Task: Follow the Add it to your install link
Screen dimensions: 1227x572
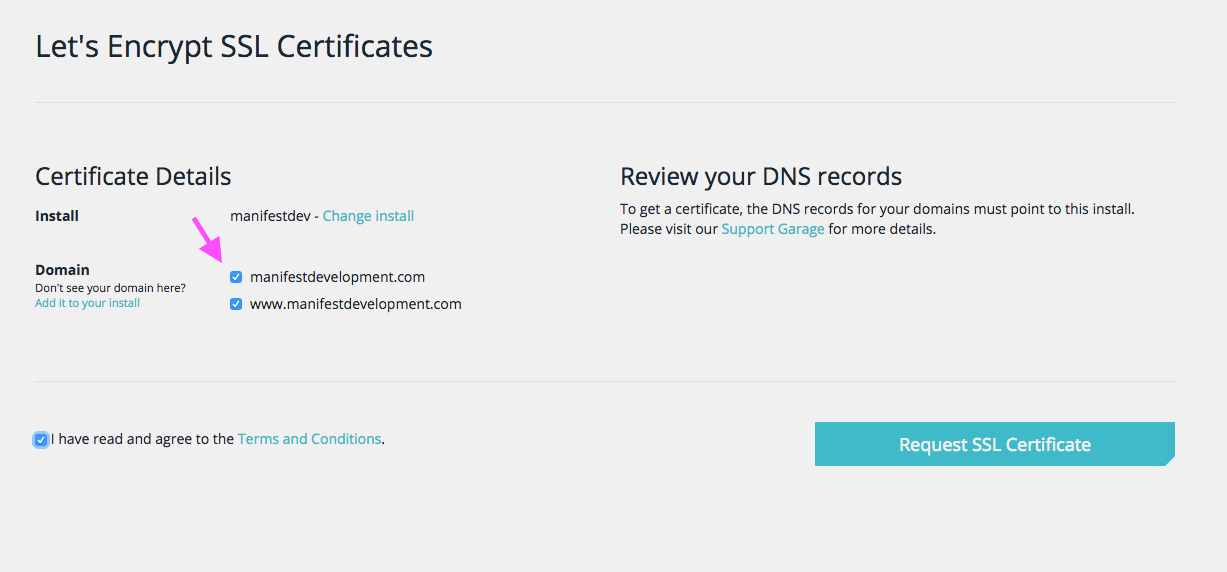Action: 87,303
